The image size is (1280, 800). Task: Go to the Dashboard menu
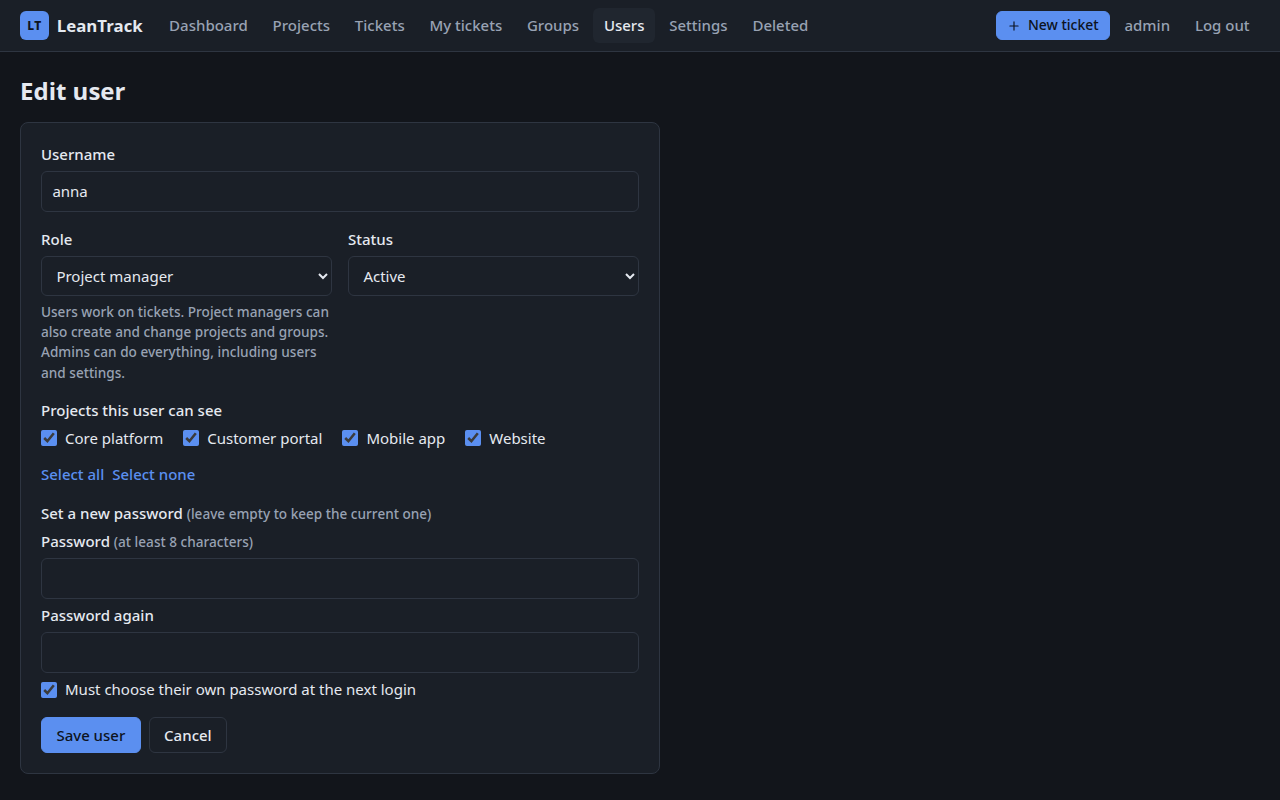208,26
